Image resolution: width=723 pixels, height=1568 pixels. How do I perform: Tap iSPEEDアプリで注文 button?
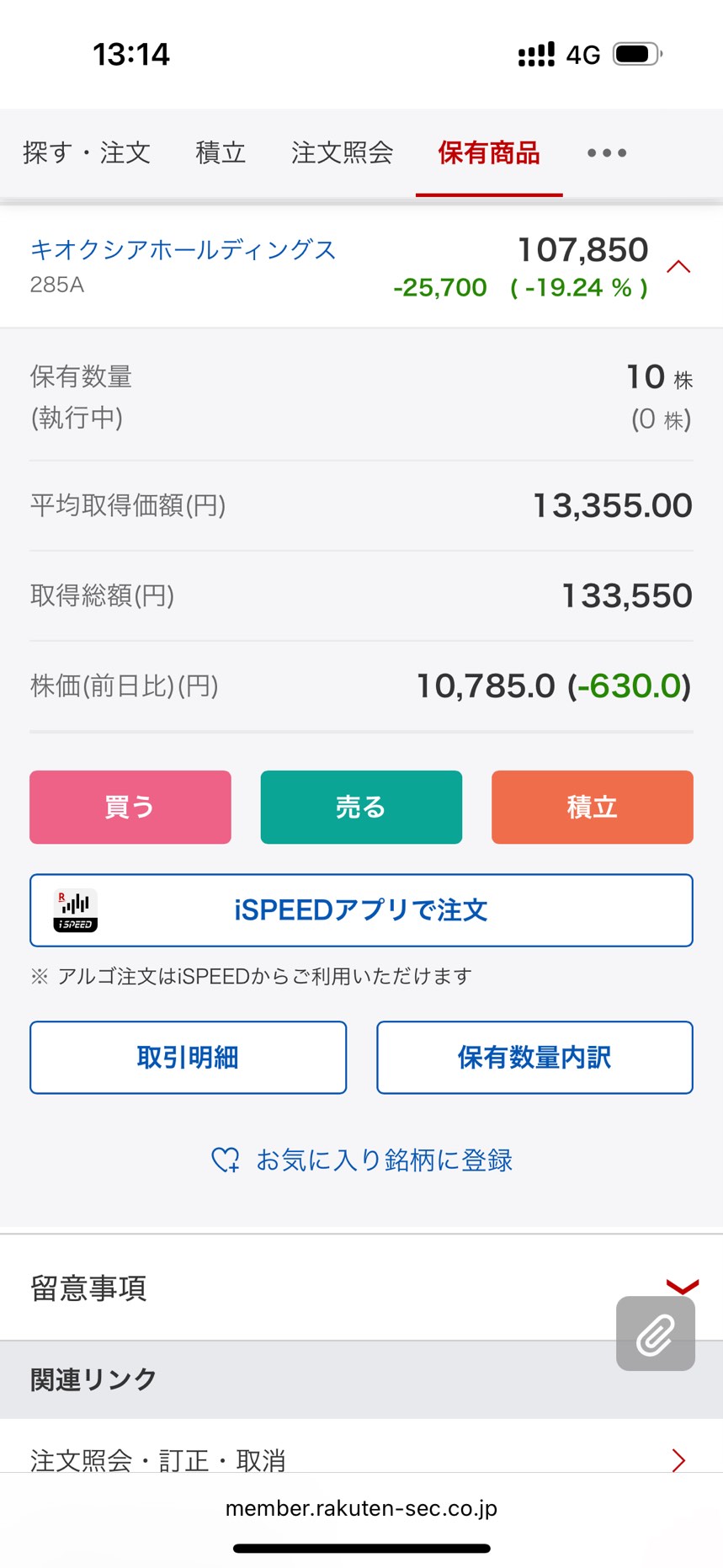361,910
